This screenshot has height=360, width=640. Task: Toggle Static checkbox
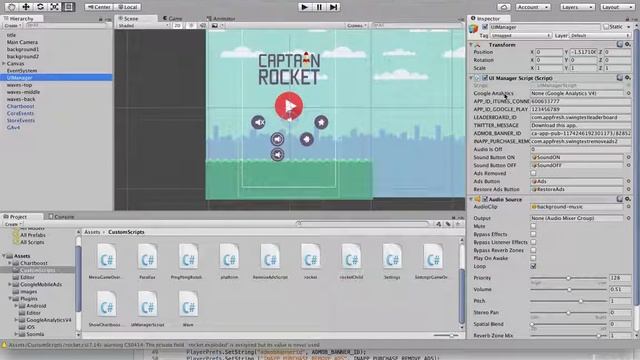click(x=606, y=27)
